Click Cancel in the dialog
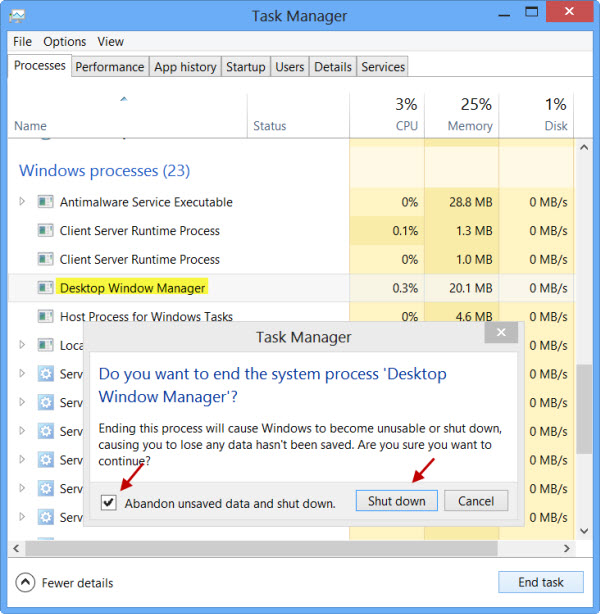This screenshot has height=614, width=600. click(476, 501)
